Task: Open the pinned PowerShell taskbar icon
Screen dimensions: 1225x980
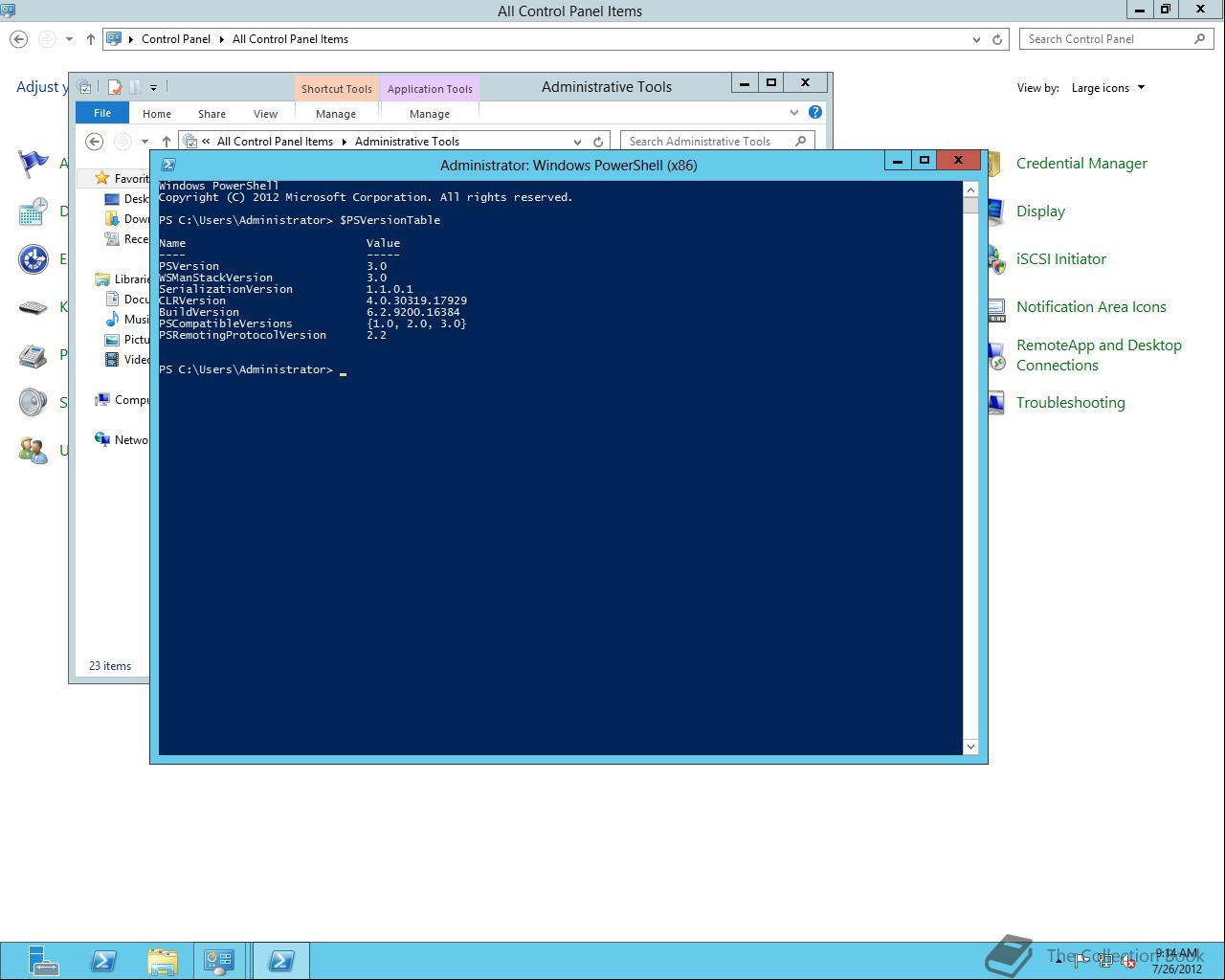Action: tap(103, 961)
